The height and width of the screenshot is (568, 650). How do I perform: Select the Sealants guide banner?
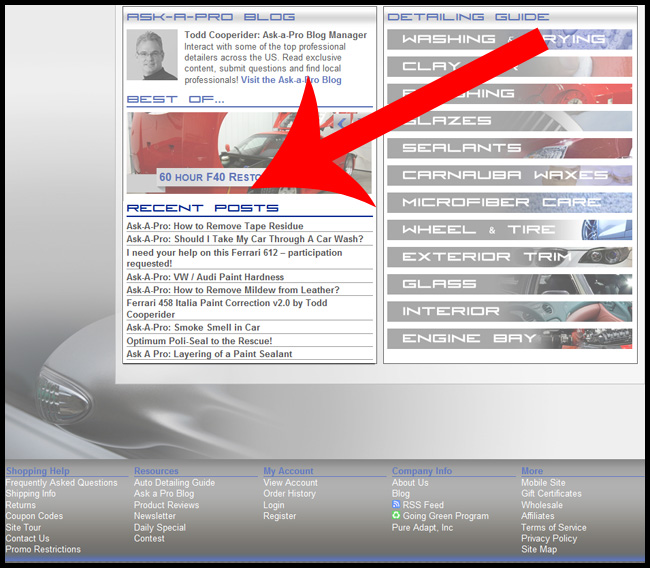pos(509,148)
